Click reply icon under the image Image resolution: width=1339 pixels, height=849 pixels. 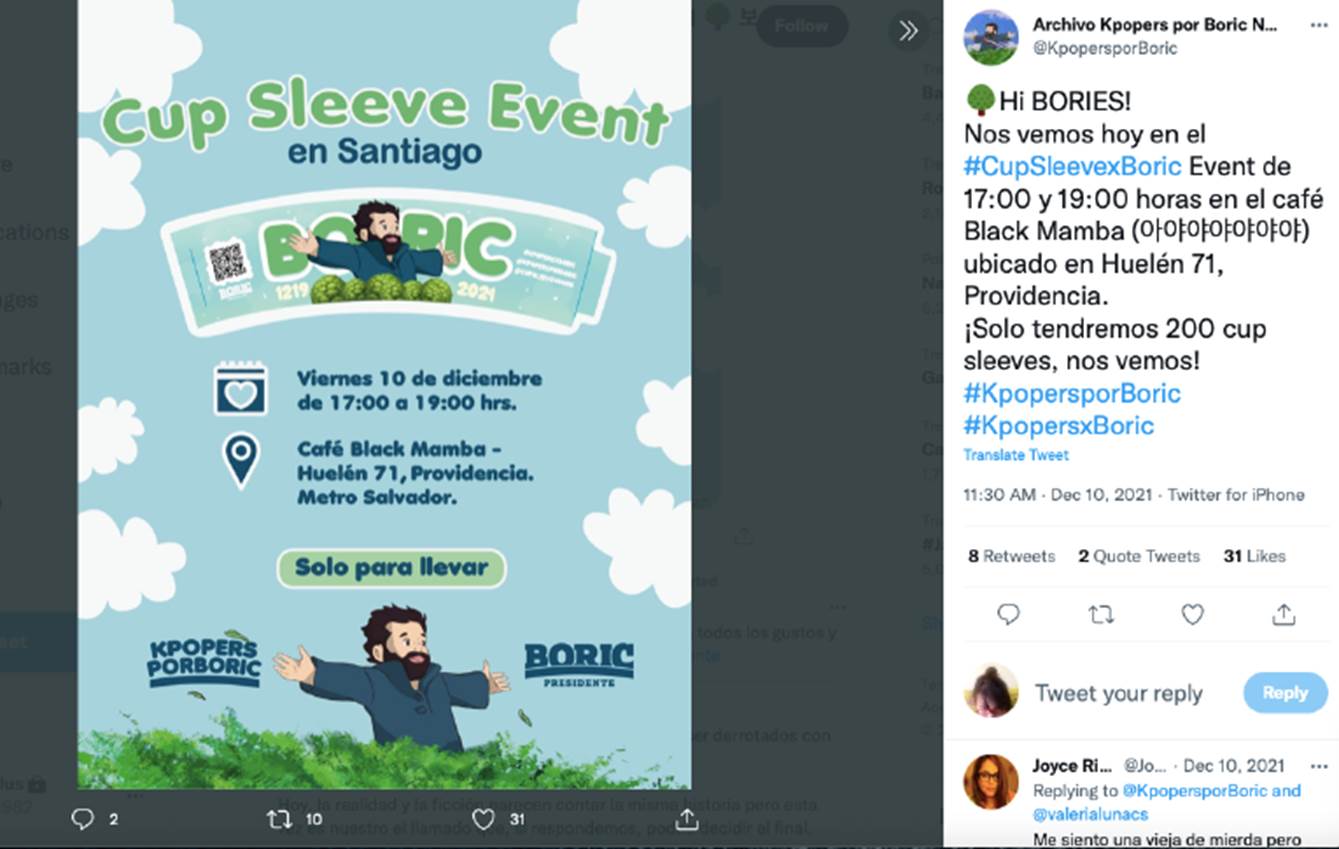click(x=83, y=819)
